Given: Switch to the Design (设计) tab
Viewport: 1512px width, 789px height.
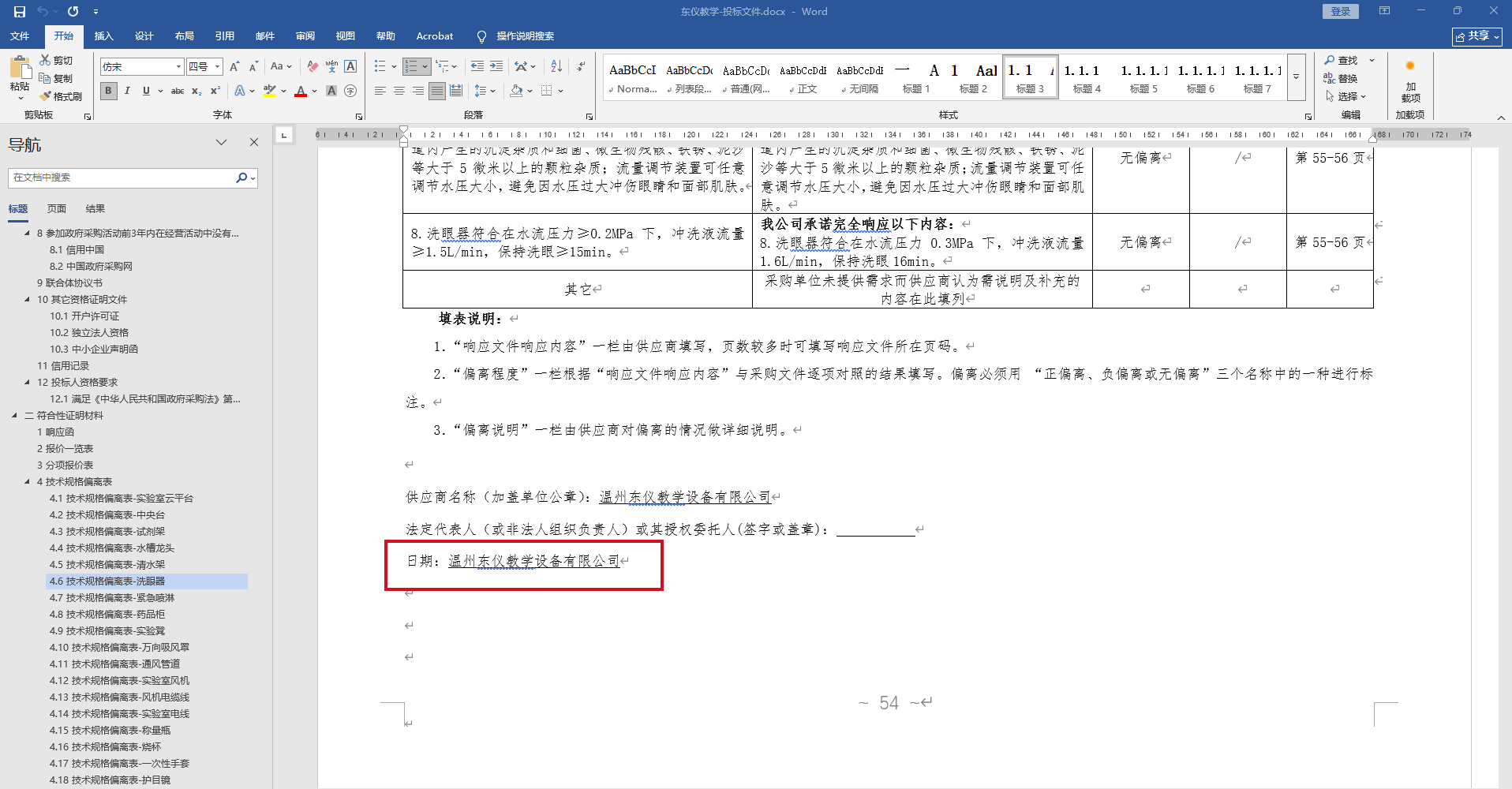Looking at the screenshot, I should (144, 36).
